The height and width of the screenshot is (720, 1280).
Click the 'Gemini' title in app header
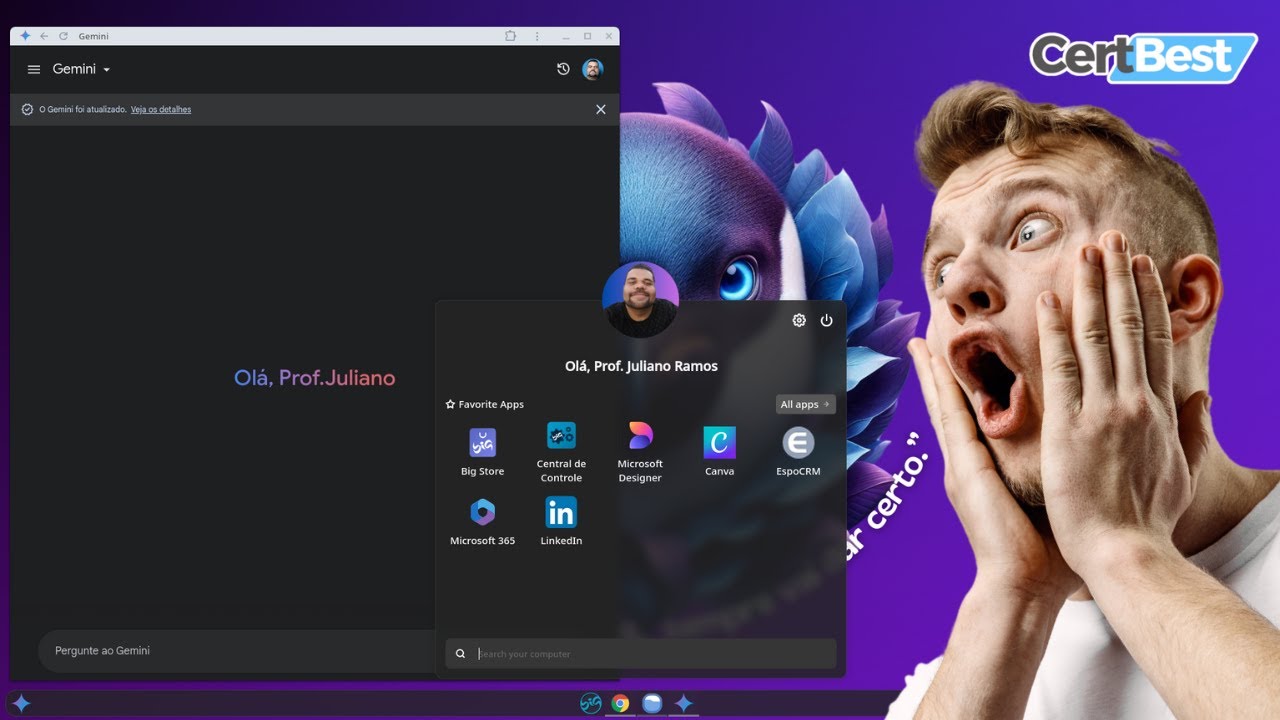click(x=74, y=69)
